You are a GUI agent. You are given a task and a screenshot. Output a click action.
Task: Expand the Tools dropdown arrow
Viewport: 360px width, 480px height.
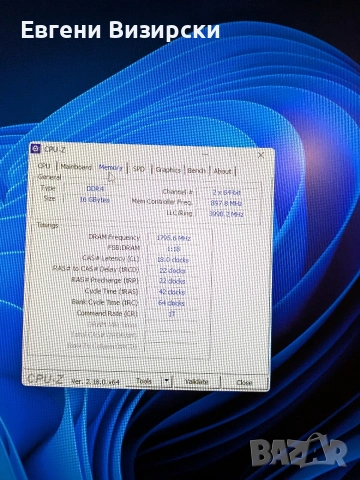tap(166, 381)
